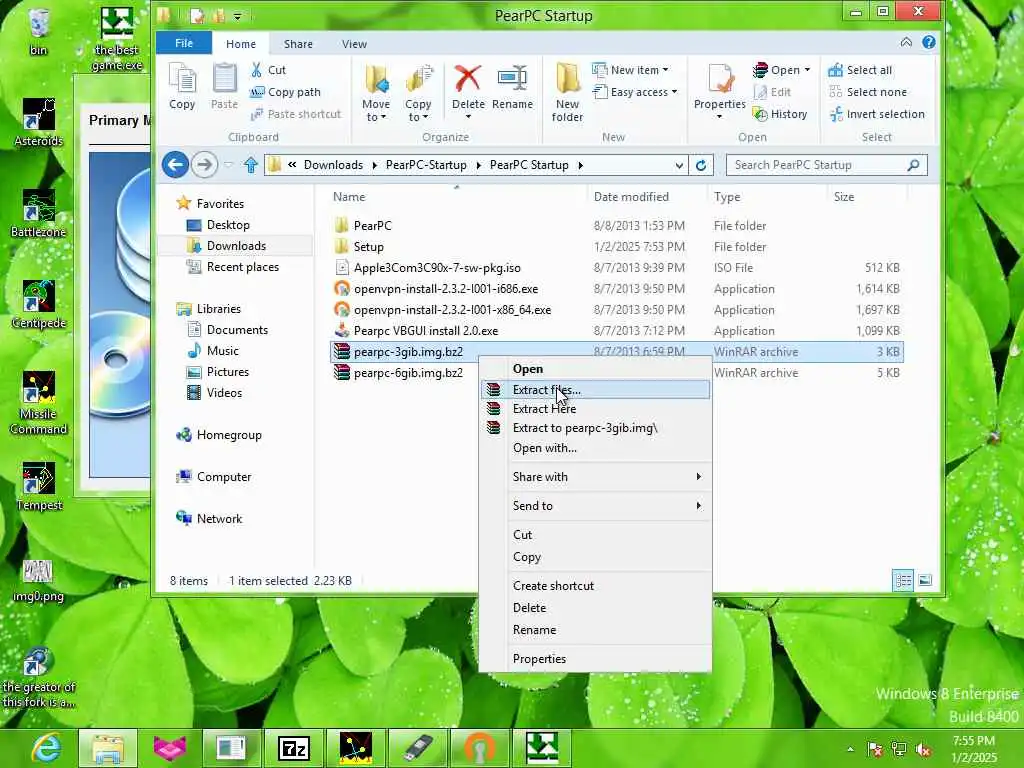Open the File menu tab
Screen dimensions: 1024x768
(x=184, y=43)
